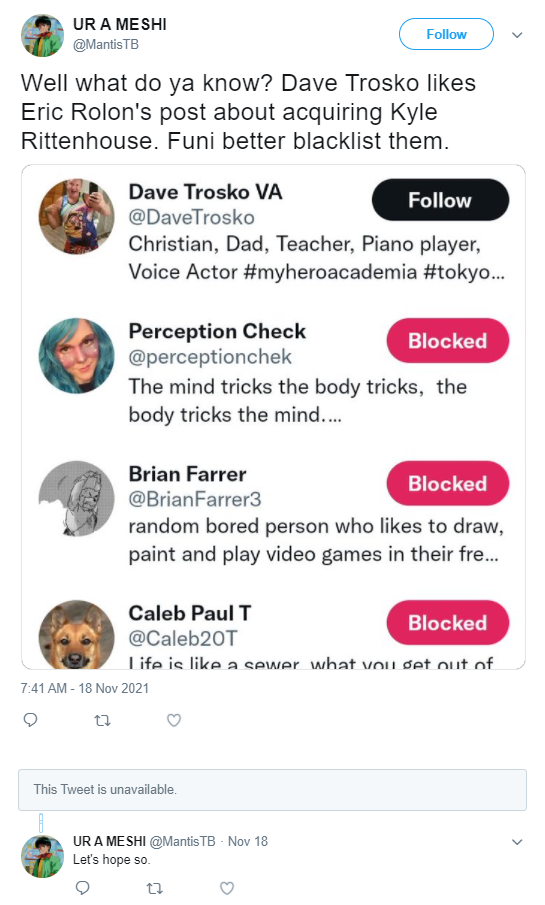This screenshot has height=905, width=545.
Task: Open UR A MESHI profile avatar at top
Action: tap(42, 35)
